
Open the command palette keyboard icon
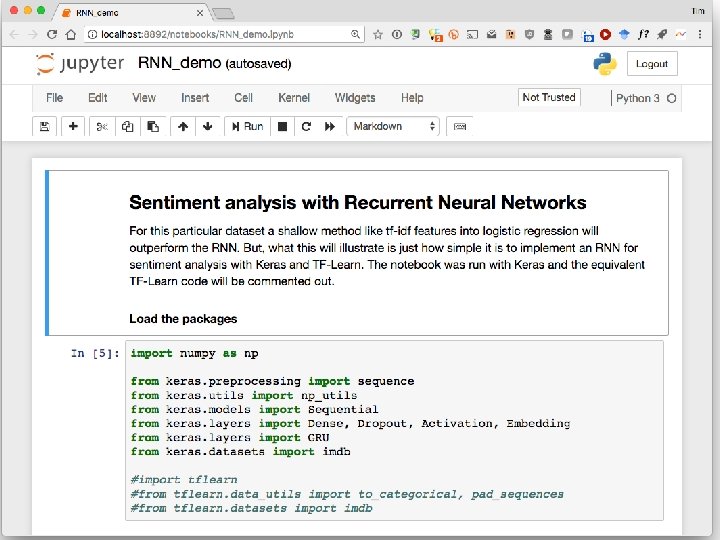point(460,126)
